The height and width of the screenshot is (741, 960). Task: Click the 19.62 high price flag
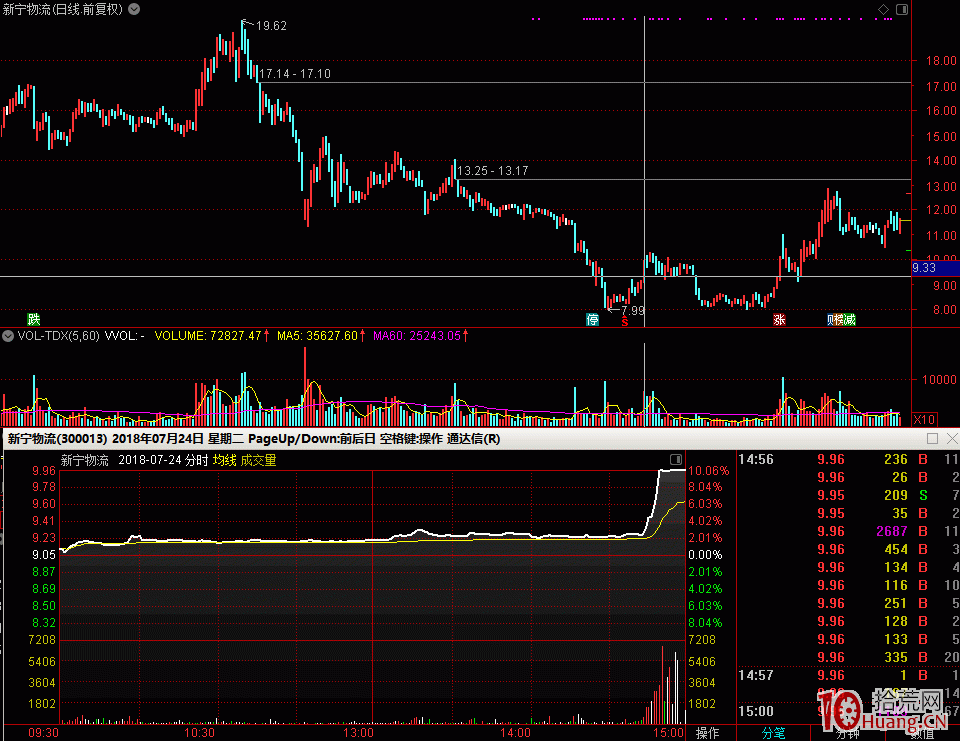click(270, 26)
